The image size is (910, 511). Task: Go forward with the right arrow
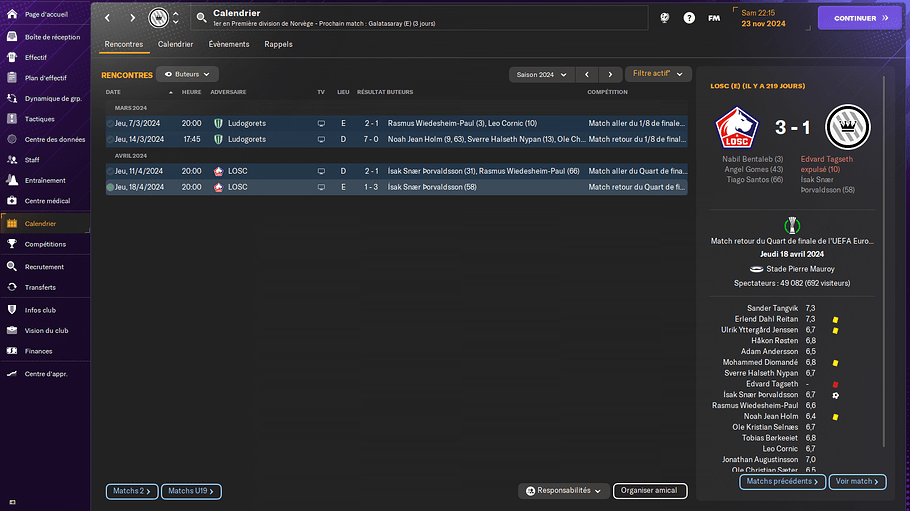(x=132, y=18)
